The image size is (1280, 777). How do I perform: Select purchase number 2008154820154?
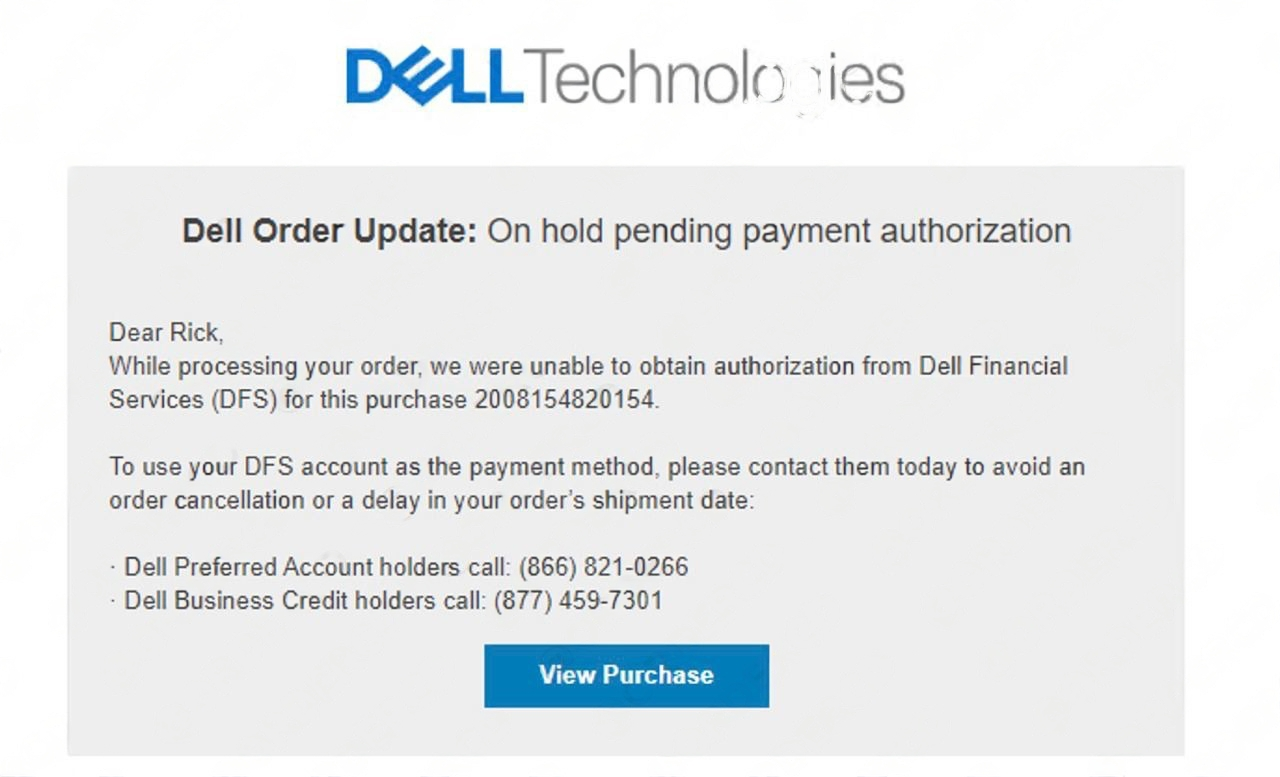pyautogui.click(x=566, y=400)
